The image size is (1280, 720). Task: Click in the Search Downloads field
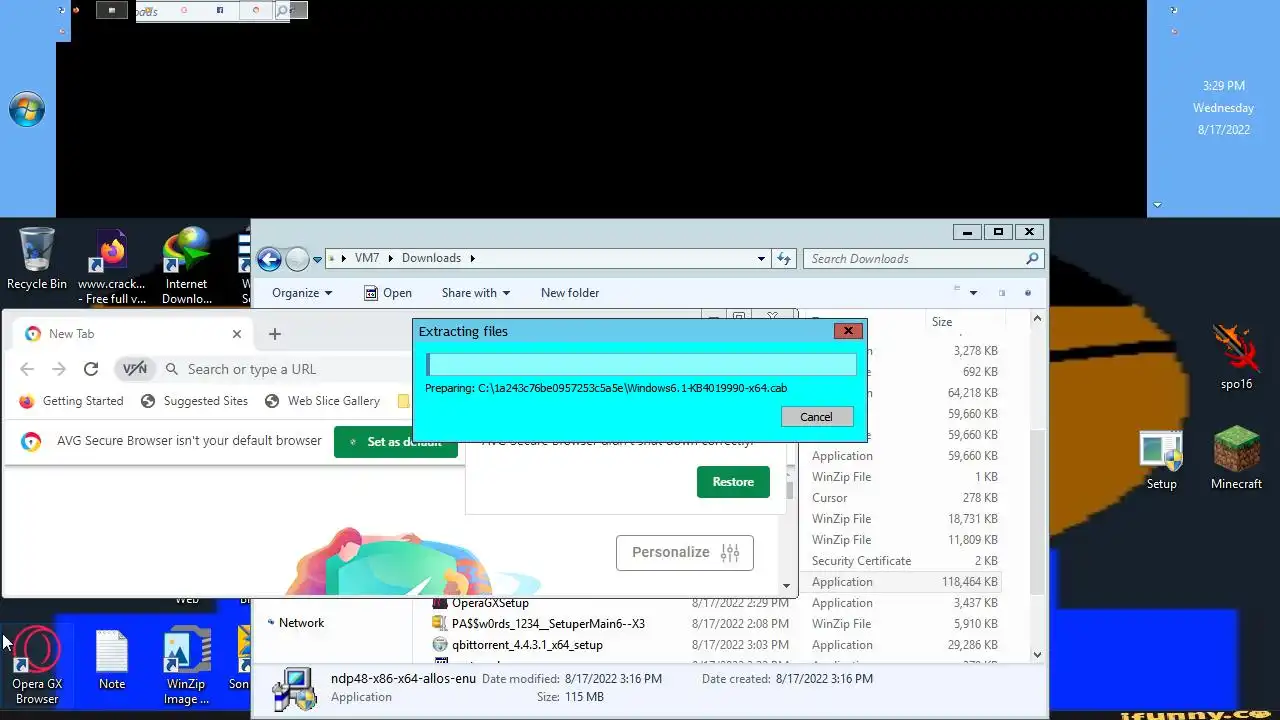(914, 258)
